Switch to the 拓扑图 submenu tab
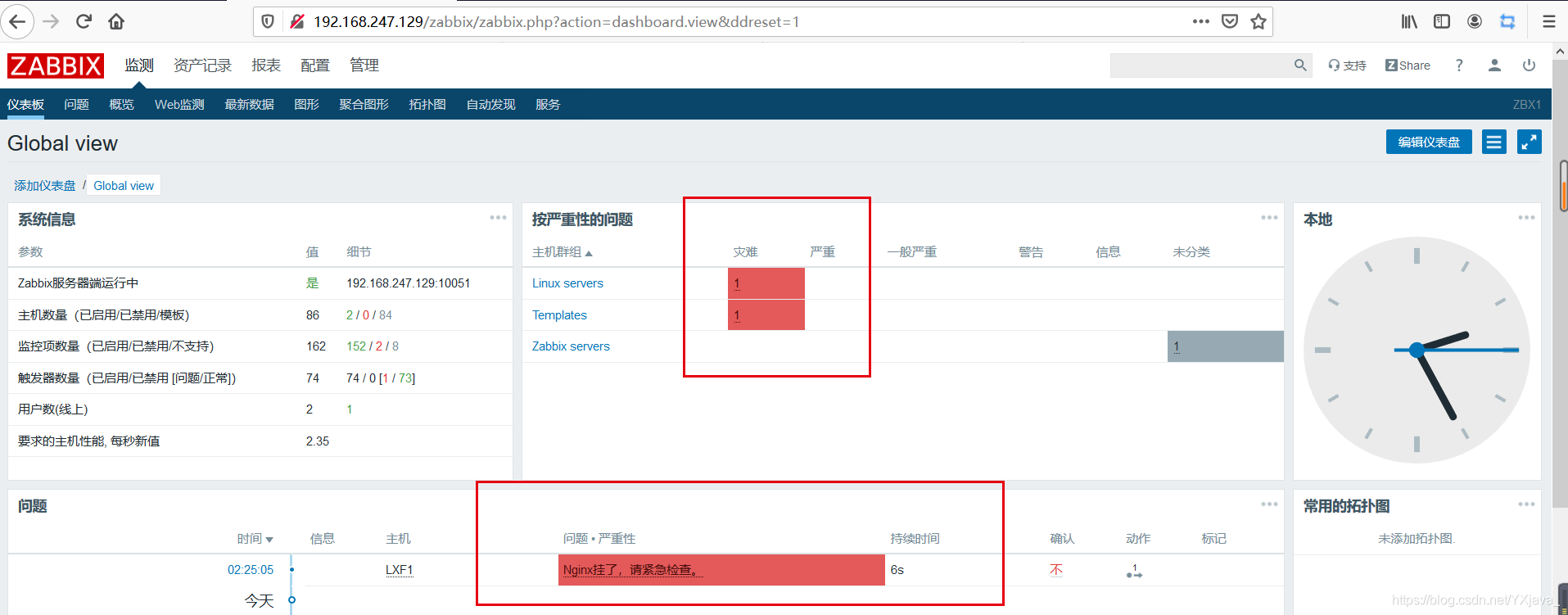Screen dimensions: 1568x615 (427, 105)
